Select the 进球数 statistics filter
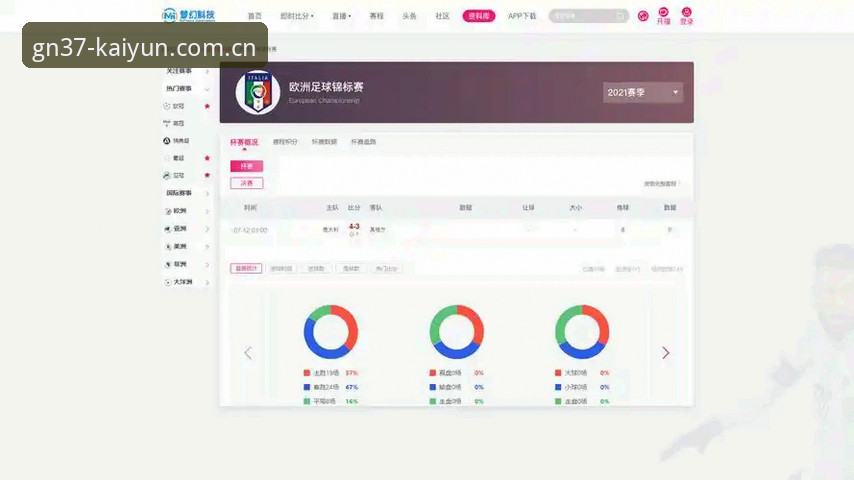This screenshot has width=854, height=480. tap(316, 269)
